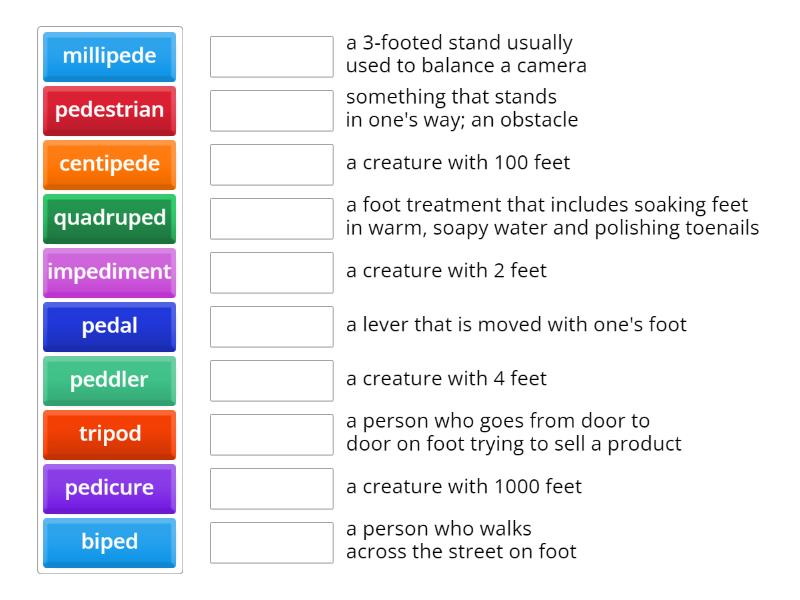Select box beside 'walks across the street' definition
Image resolution: width=800 pixels, height=600 pixels.
coord(272,543)
